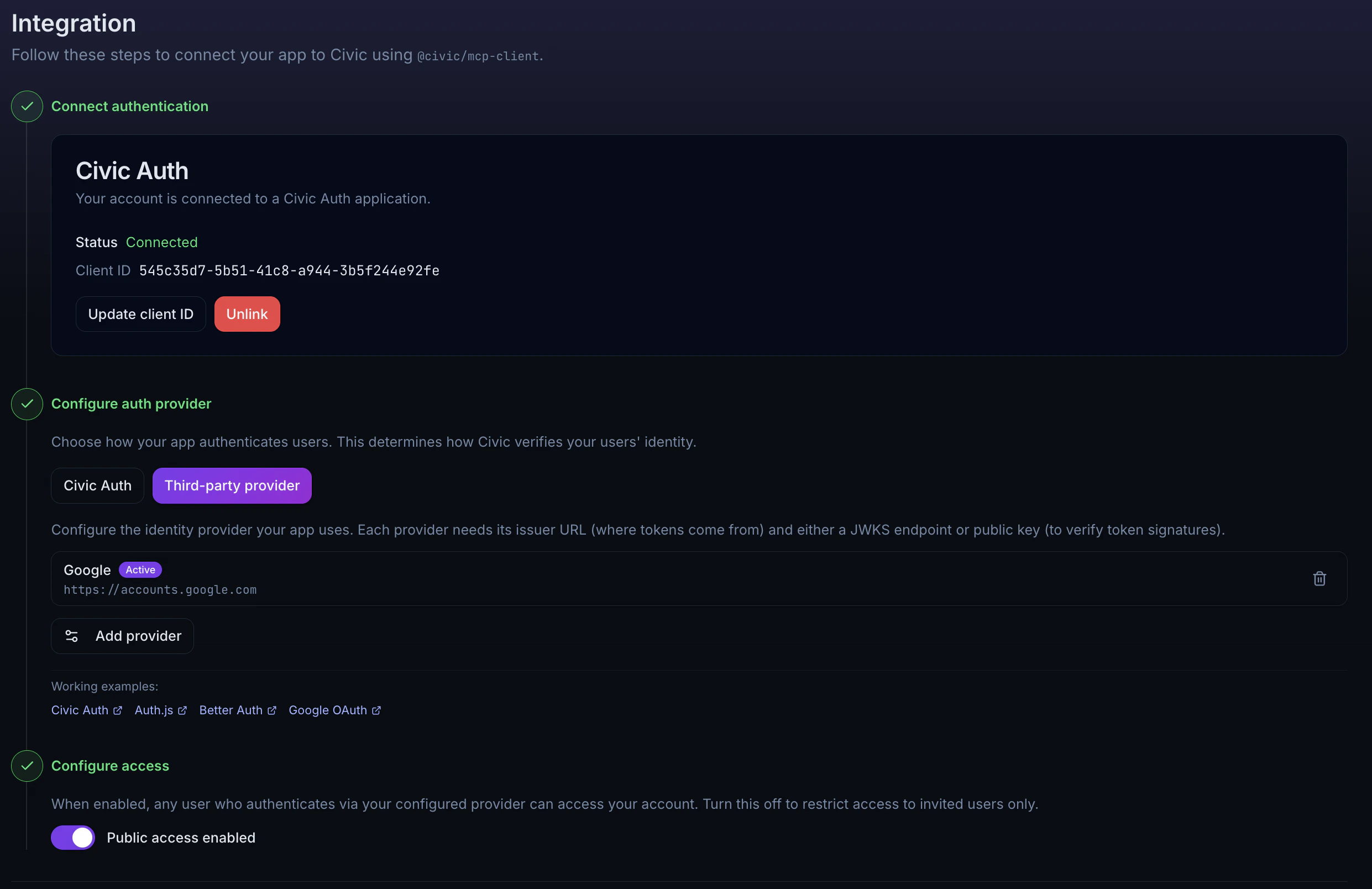Disable the Public access enabled toggle
This screenshot has height=889, width=1372.
point(72,838)
